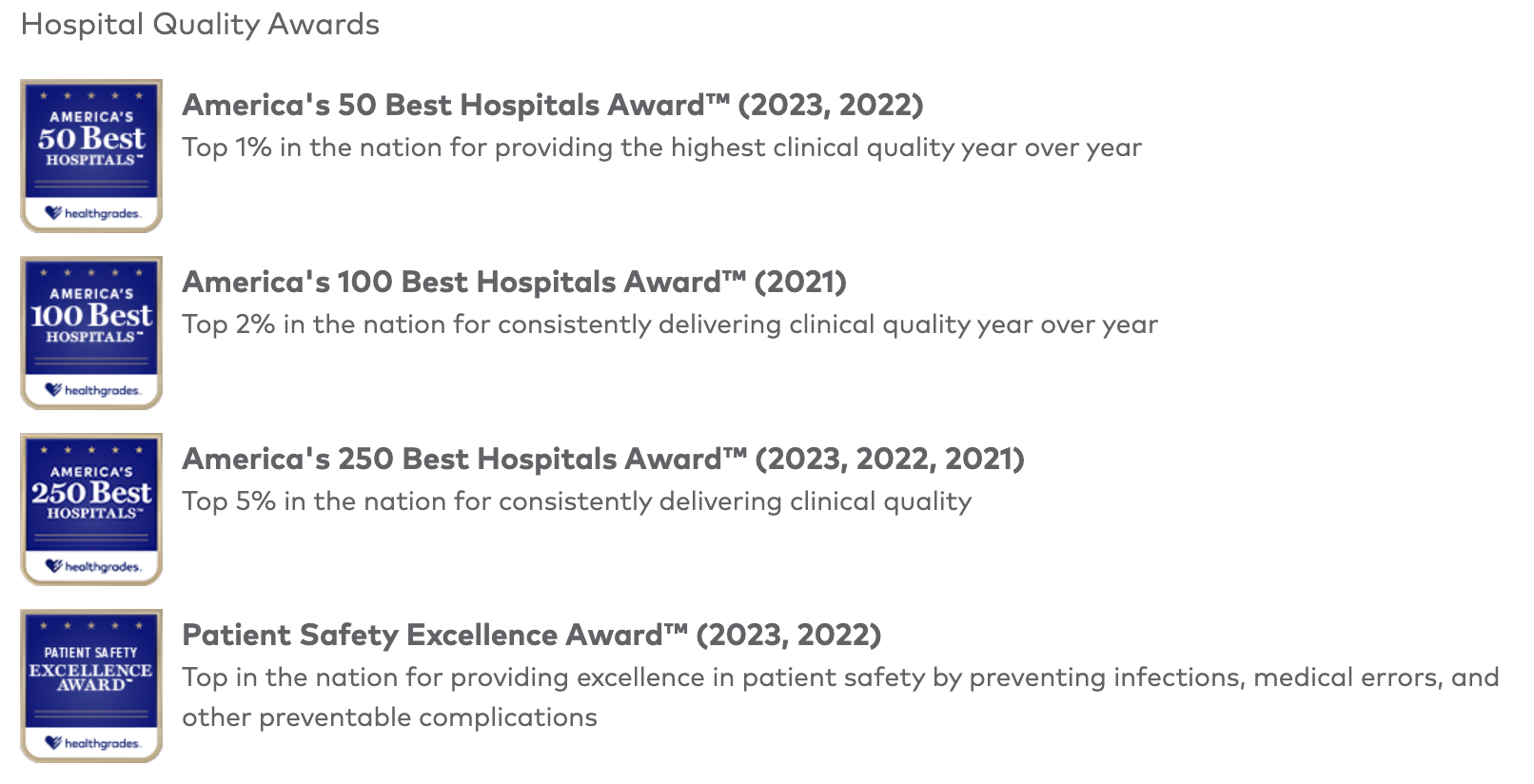Click the Hospital Quality Awards heading

200,24
